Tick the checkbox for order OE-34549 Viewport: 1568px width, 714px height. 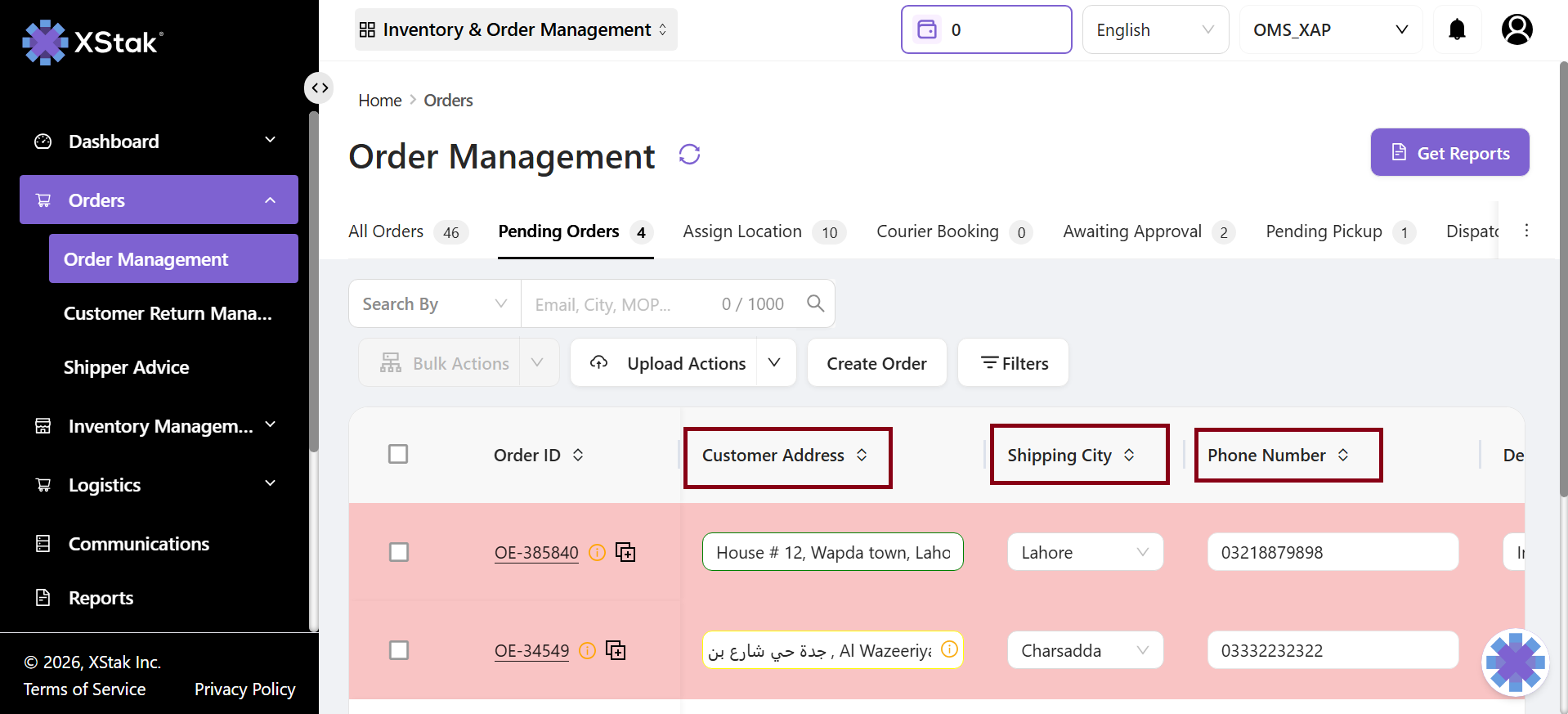398,650
